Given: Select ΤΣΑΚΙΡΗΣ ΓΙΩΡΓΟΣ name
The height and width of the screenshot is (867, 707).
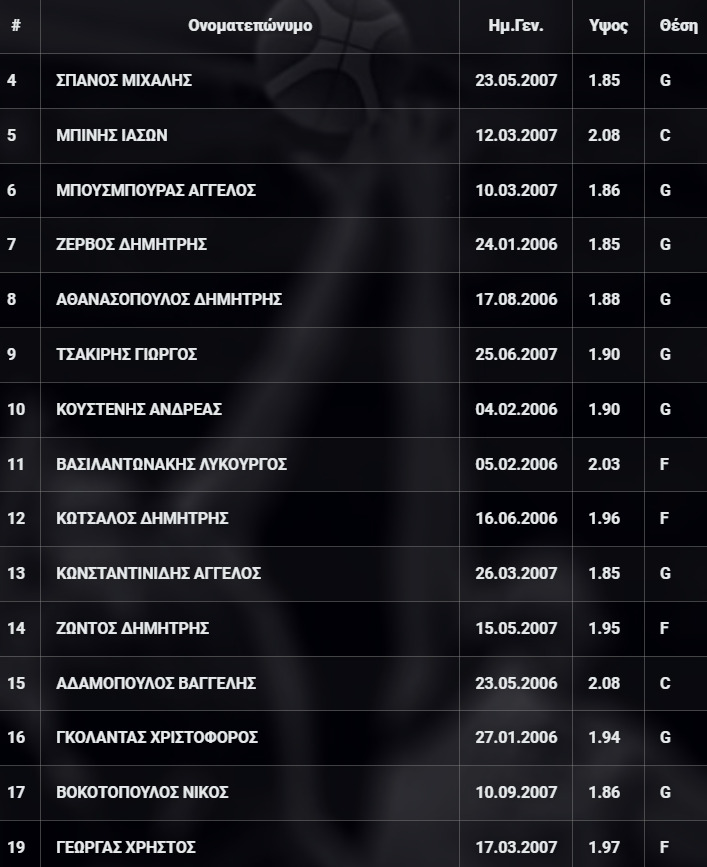Looking at the screenshot, I should tap(127, 354).
